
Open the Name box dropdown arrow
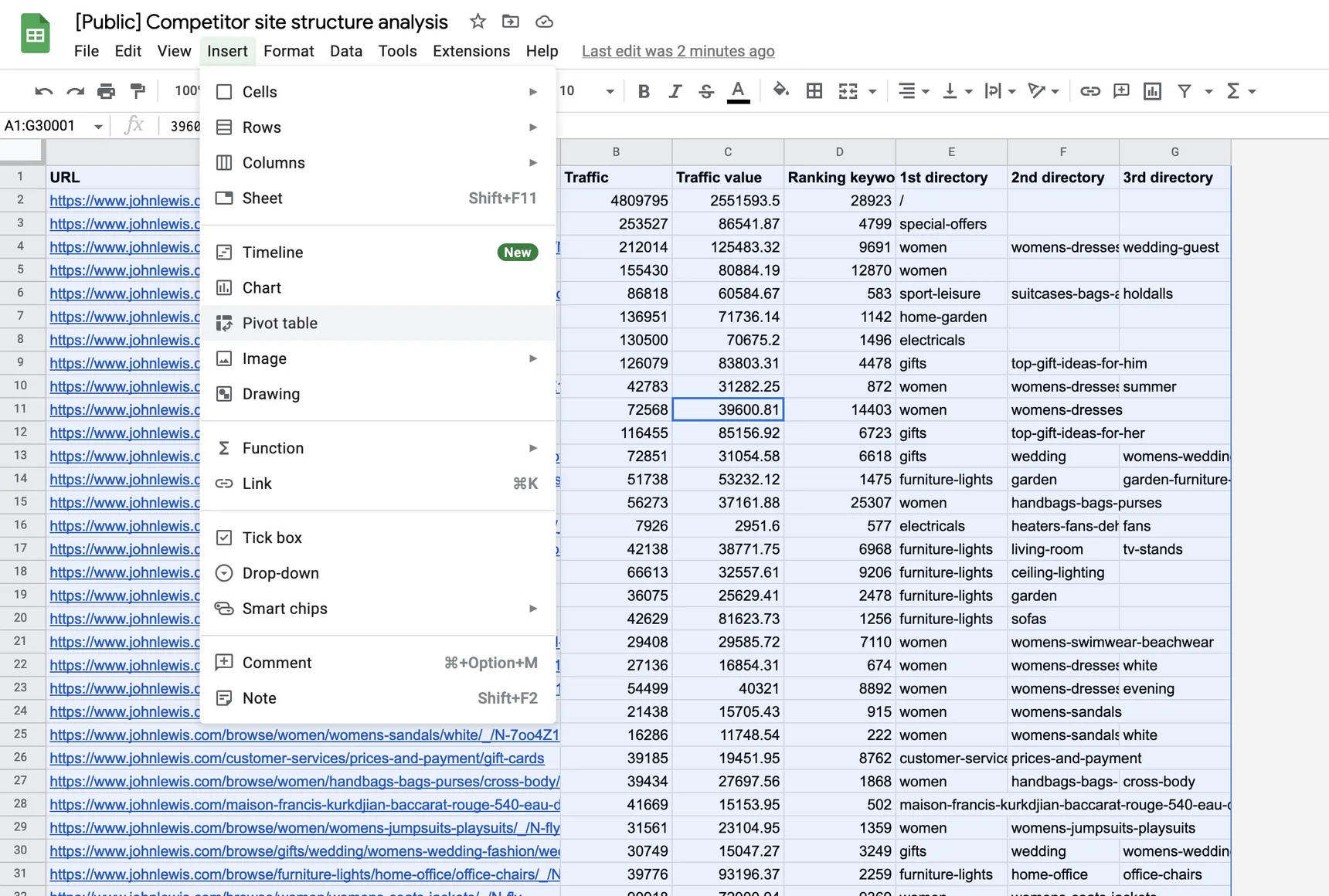98,126
